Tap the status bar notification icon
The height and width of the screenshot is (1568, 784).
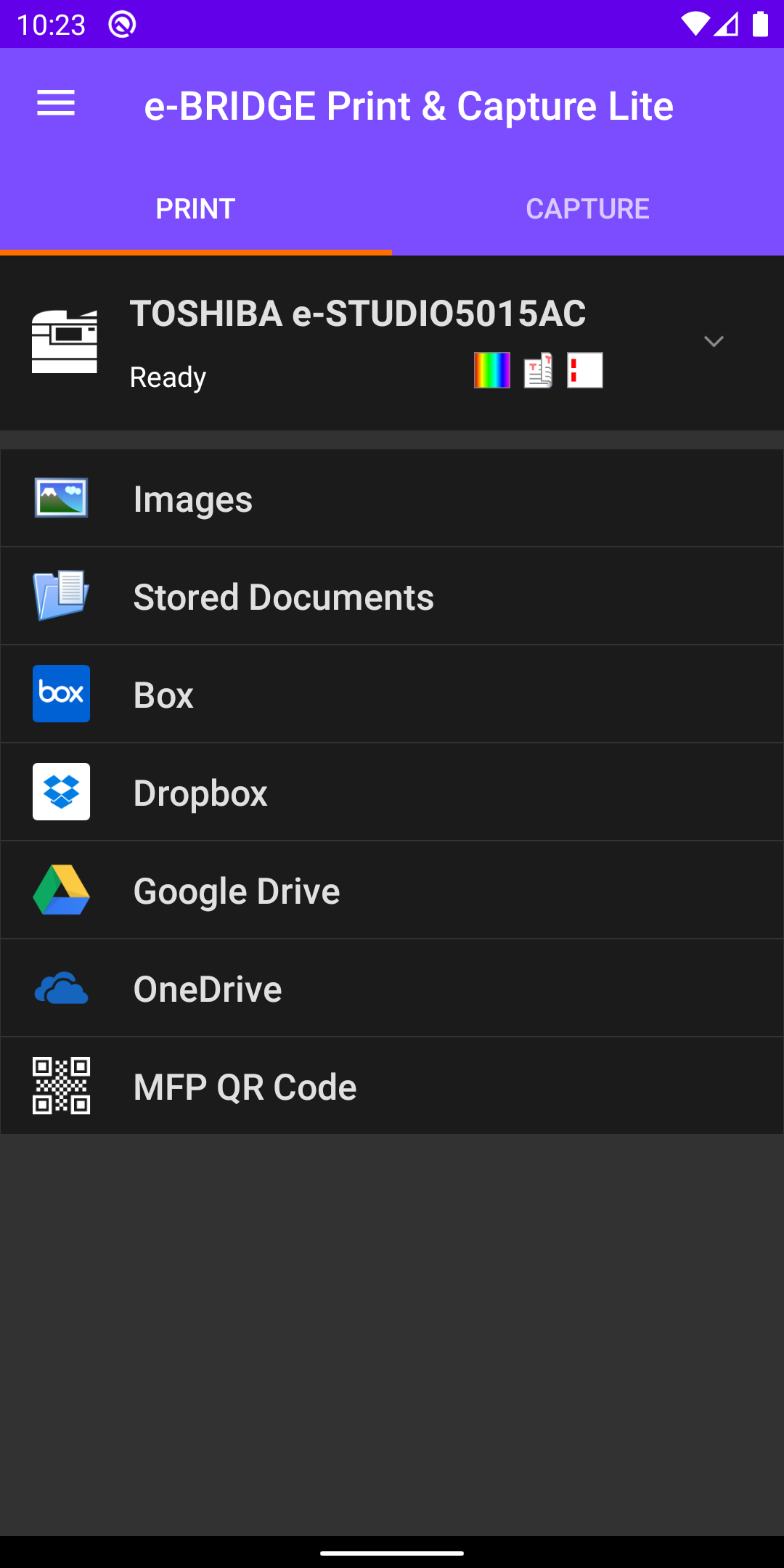coord(123,25)
